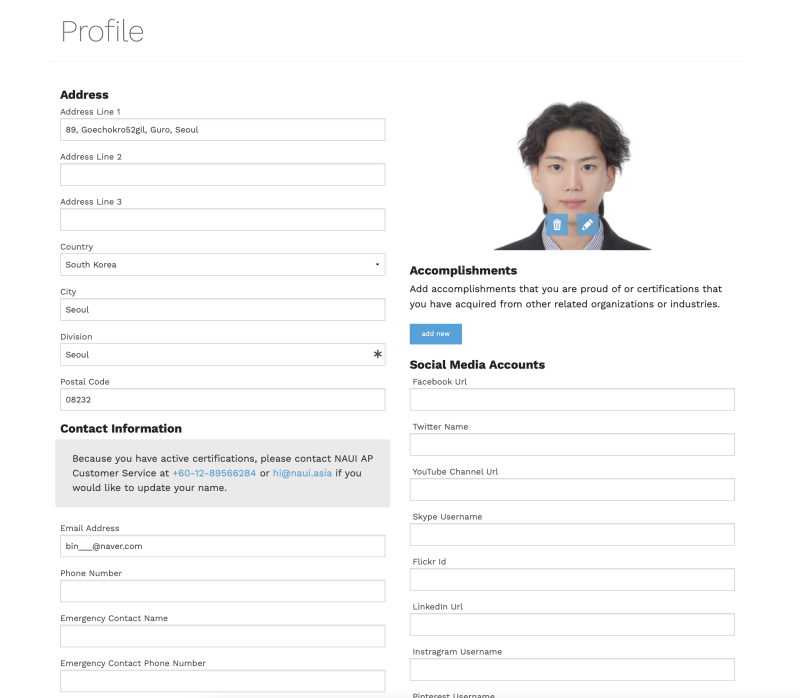Click the LinkedIn Url input field
This screenshot has height=698, width=800.
coord(572,625)
